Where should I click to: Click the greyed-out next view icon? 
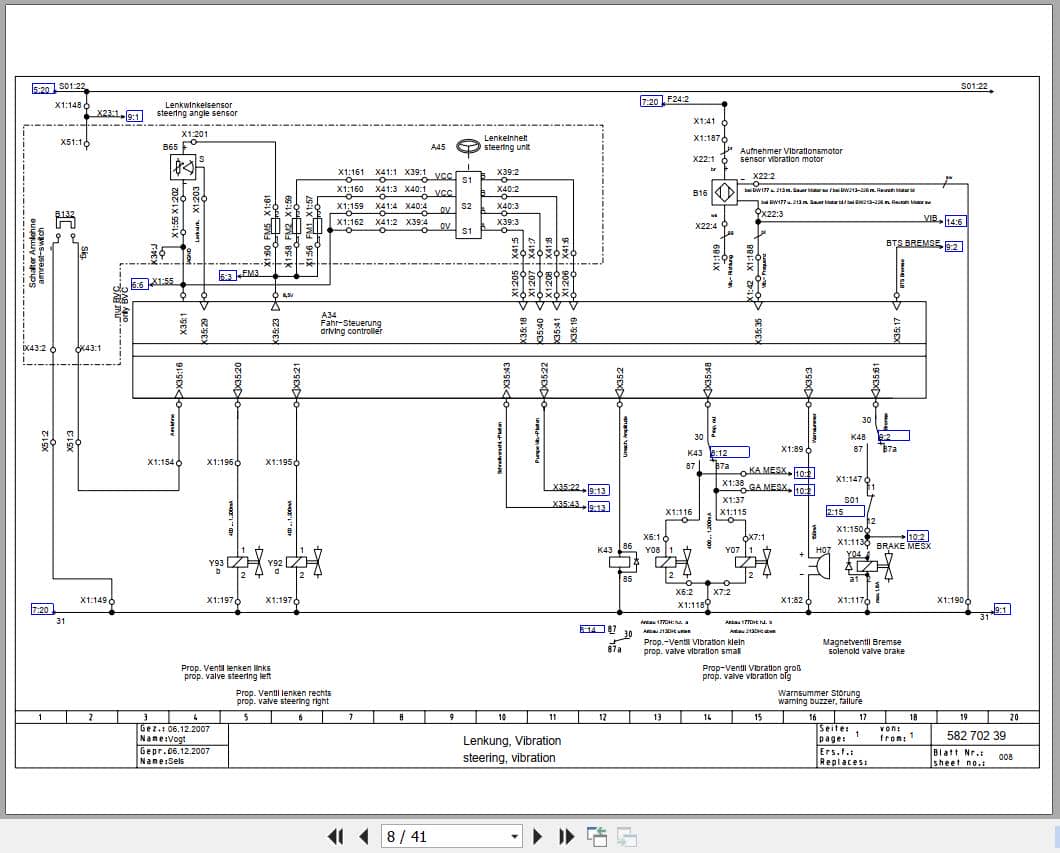coord(627,837)
